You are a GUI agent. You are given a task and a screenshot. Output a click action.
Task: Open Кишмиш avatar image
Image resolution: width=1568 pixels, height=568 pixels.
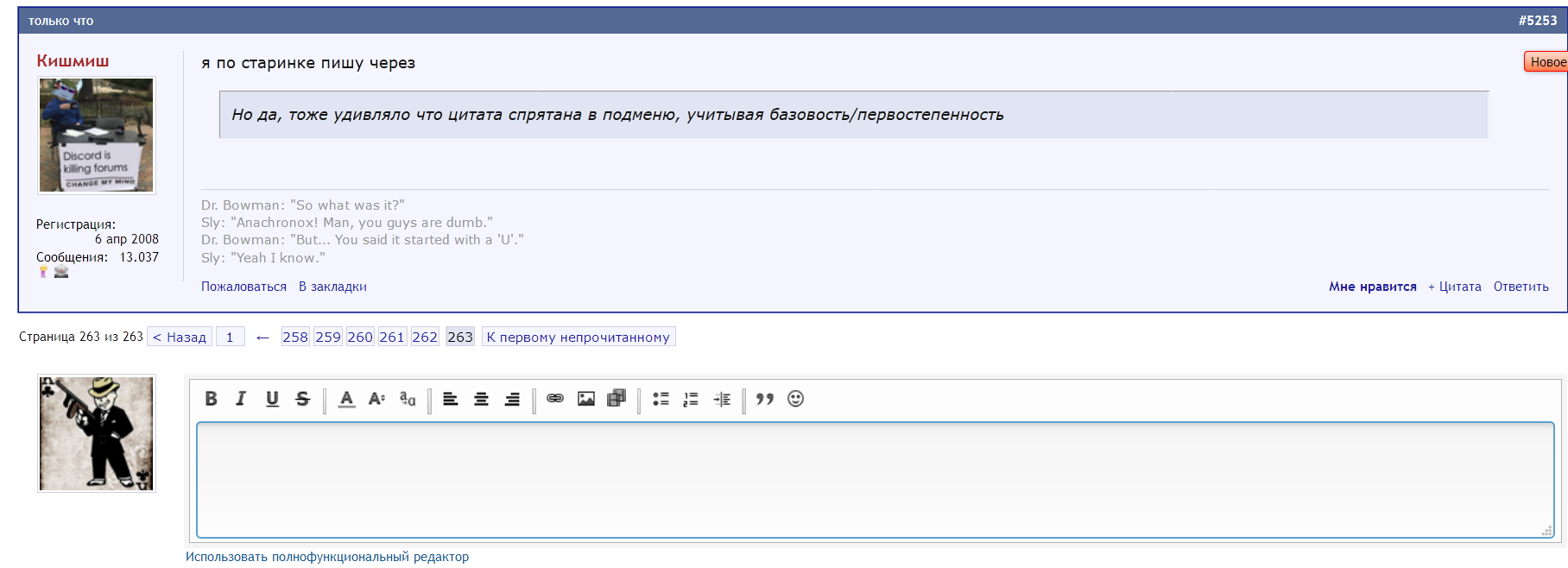pos(97,136)
